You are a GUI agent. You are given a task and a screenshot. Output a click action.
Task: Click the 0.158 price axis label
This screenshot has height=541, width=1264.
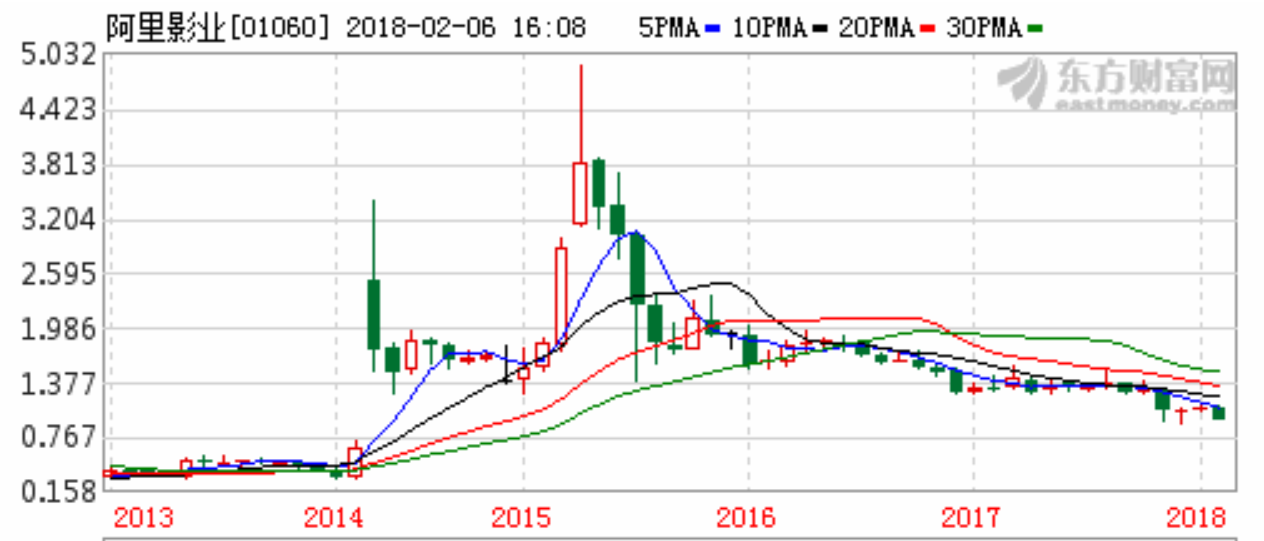click(58, 492)
